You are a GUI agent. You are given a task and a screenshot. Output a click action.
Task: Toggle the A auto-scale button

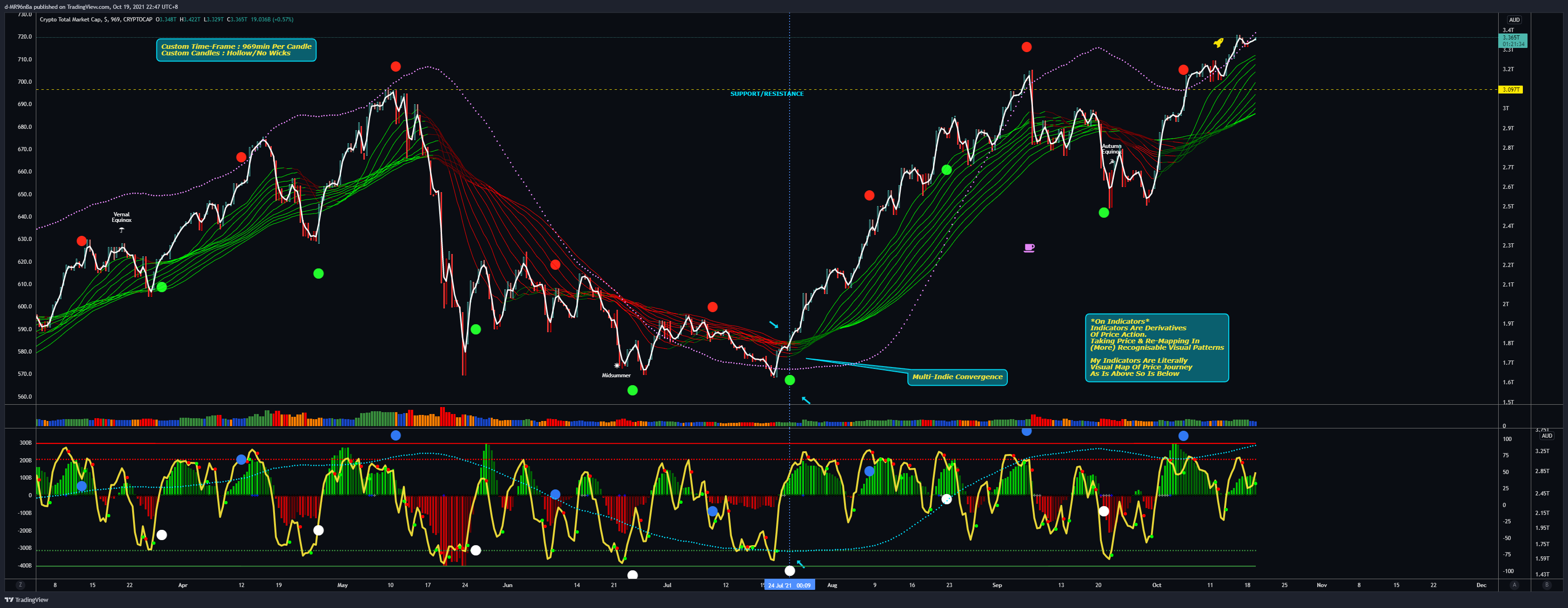click(x=1514, y=585)
